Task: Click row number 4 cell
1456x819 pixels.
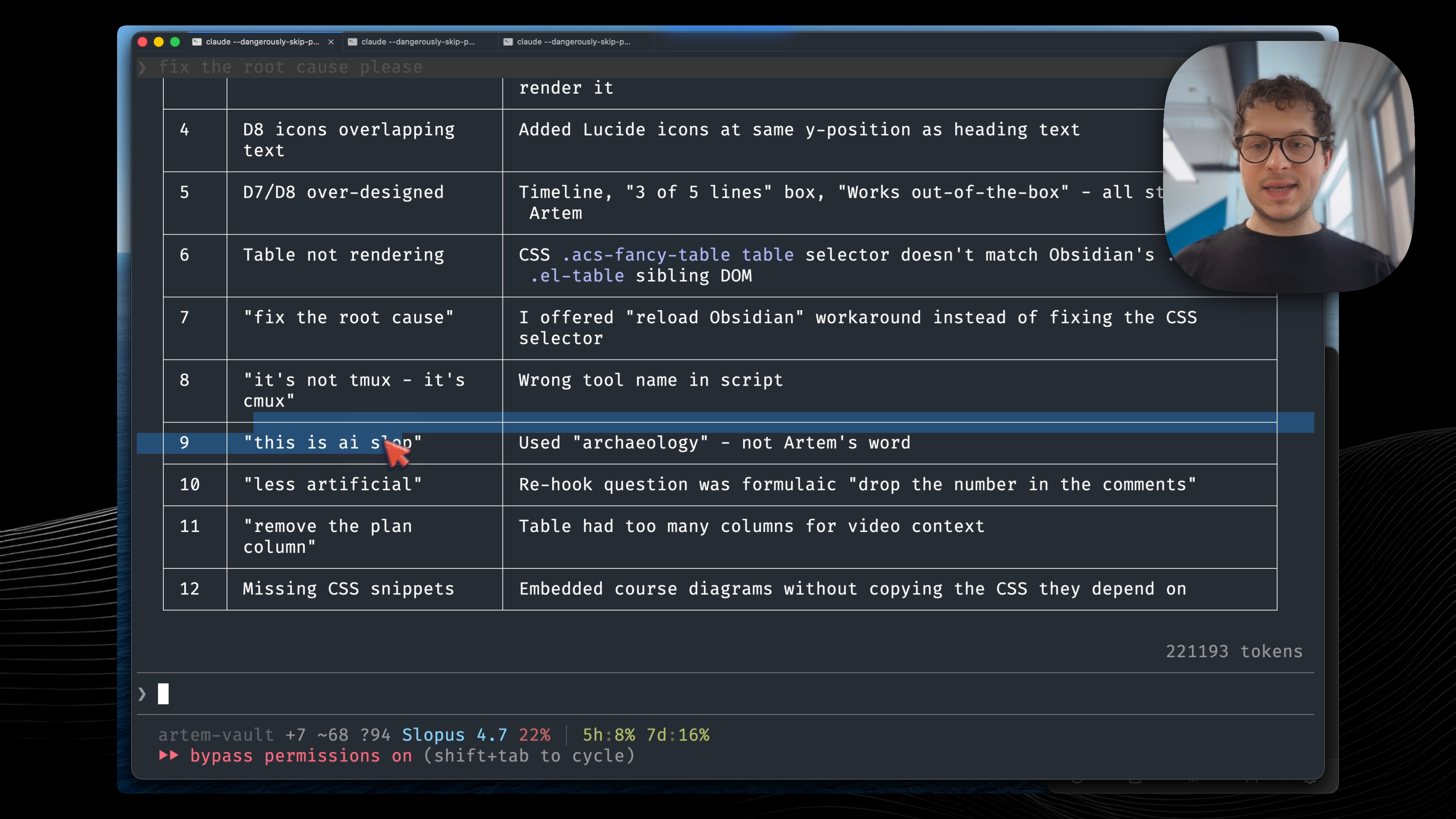Action: [195, 140]
